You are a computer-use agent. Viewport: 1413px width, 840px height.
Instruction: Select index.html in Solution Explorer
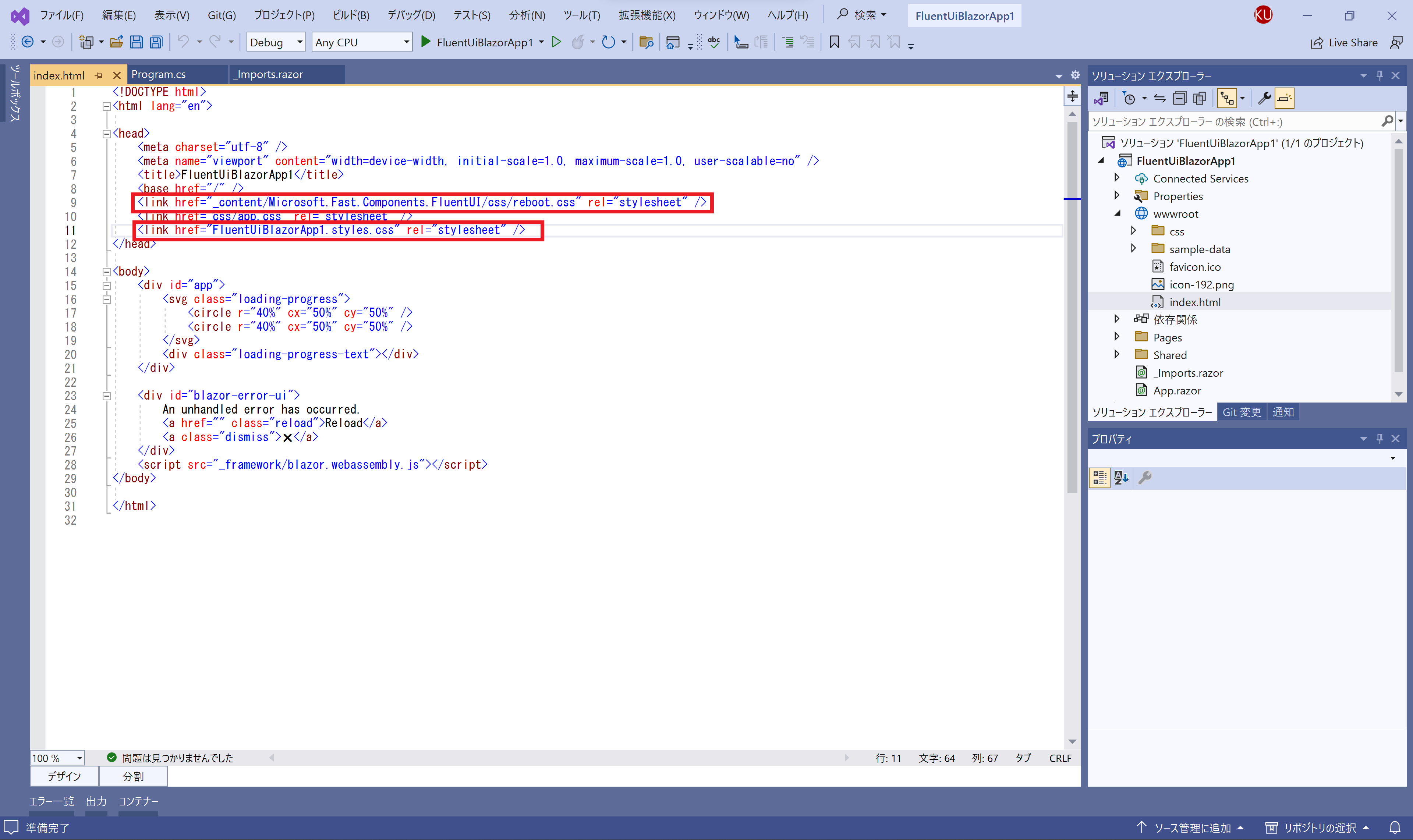coord(1195,302)
